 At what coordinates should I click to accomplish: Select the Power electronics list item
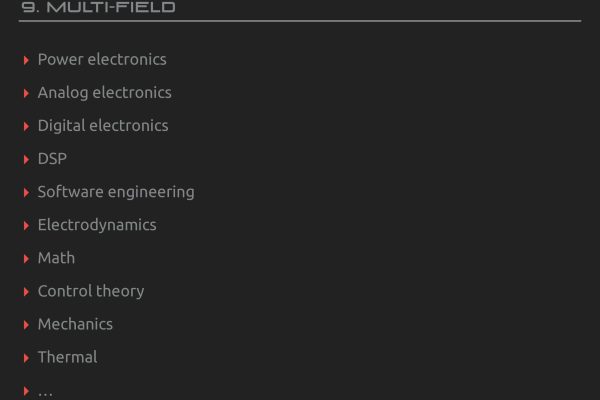point(102,59)
